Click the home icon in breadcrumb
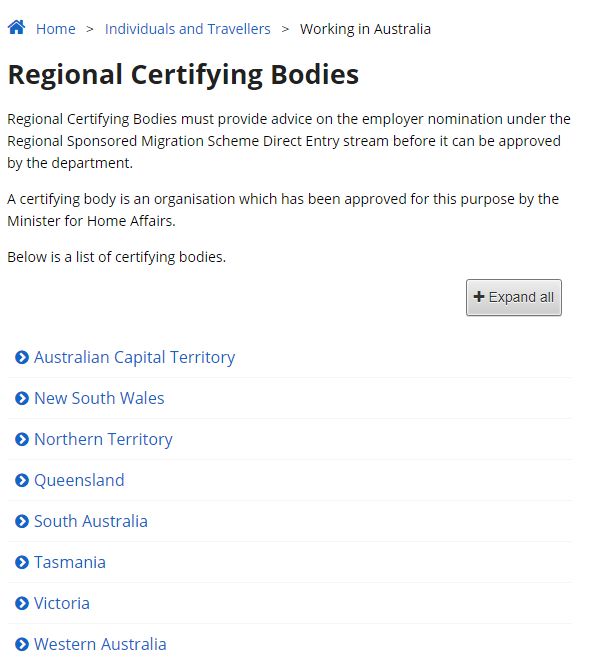The height and width of the screenshot is (660, 597). point(17,27)
